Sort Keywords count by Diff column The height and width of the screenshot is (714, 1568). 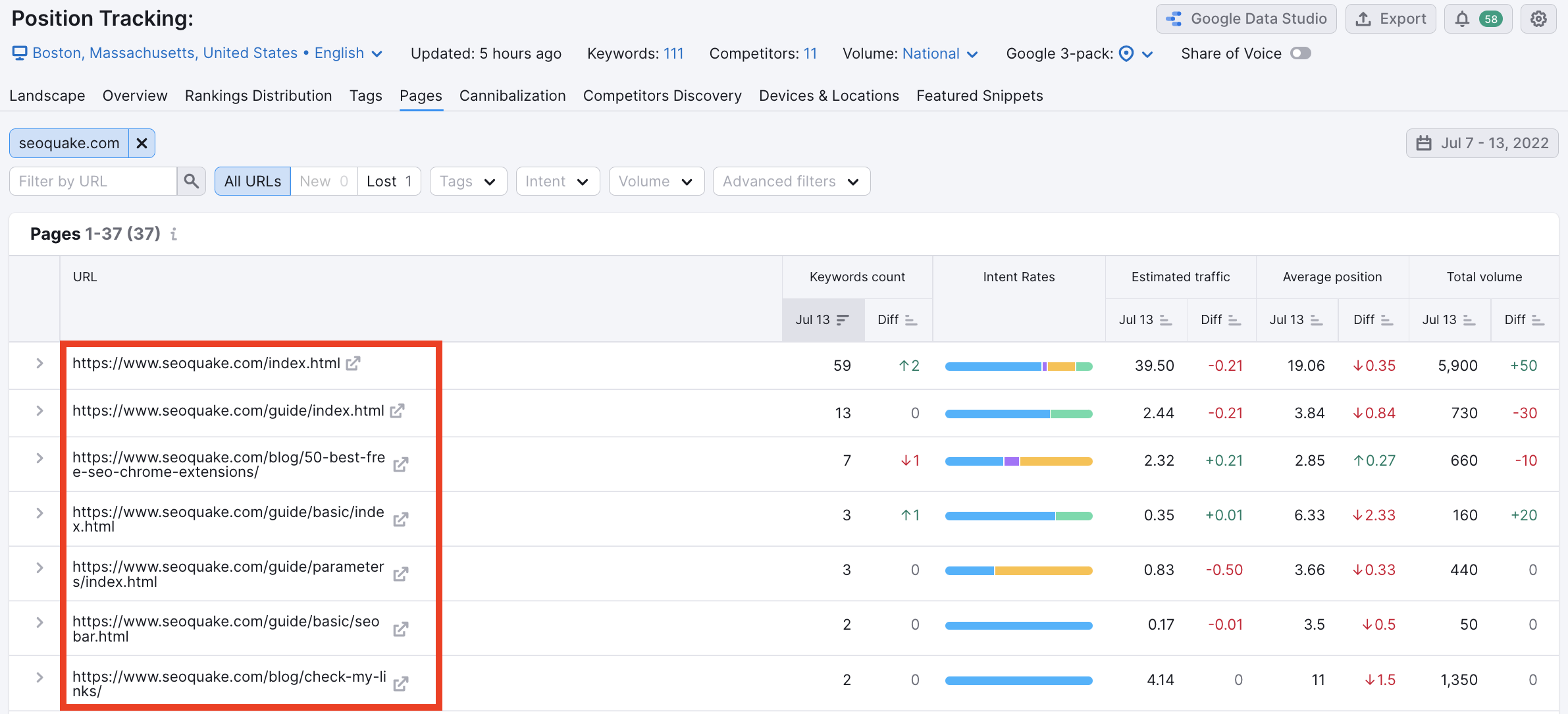pyautogui.click(x=898, y=320)
